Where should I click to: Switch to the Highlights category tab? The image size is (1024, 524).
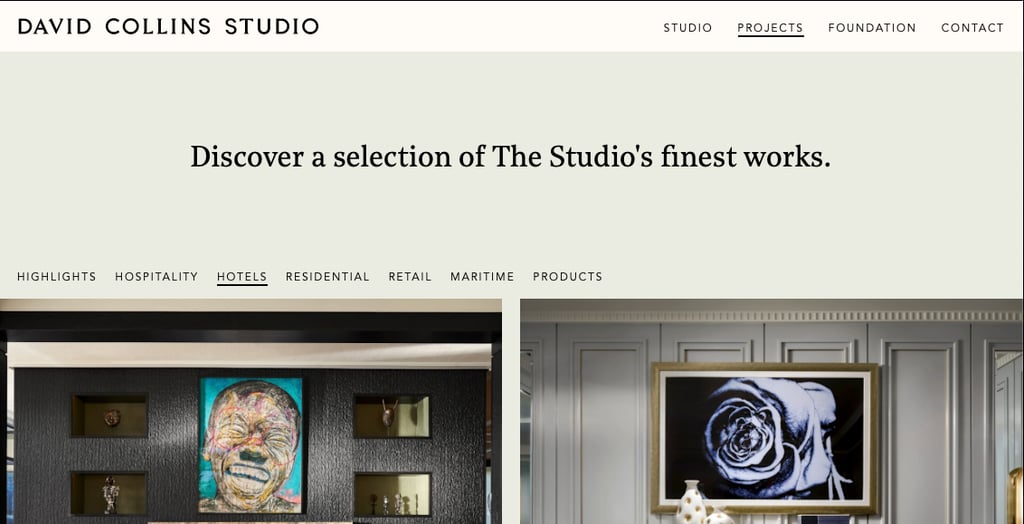[57, 276]
